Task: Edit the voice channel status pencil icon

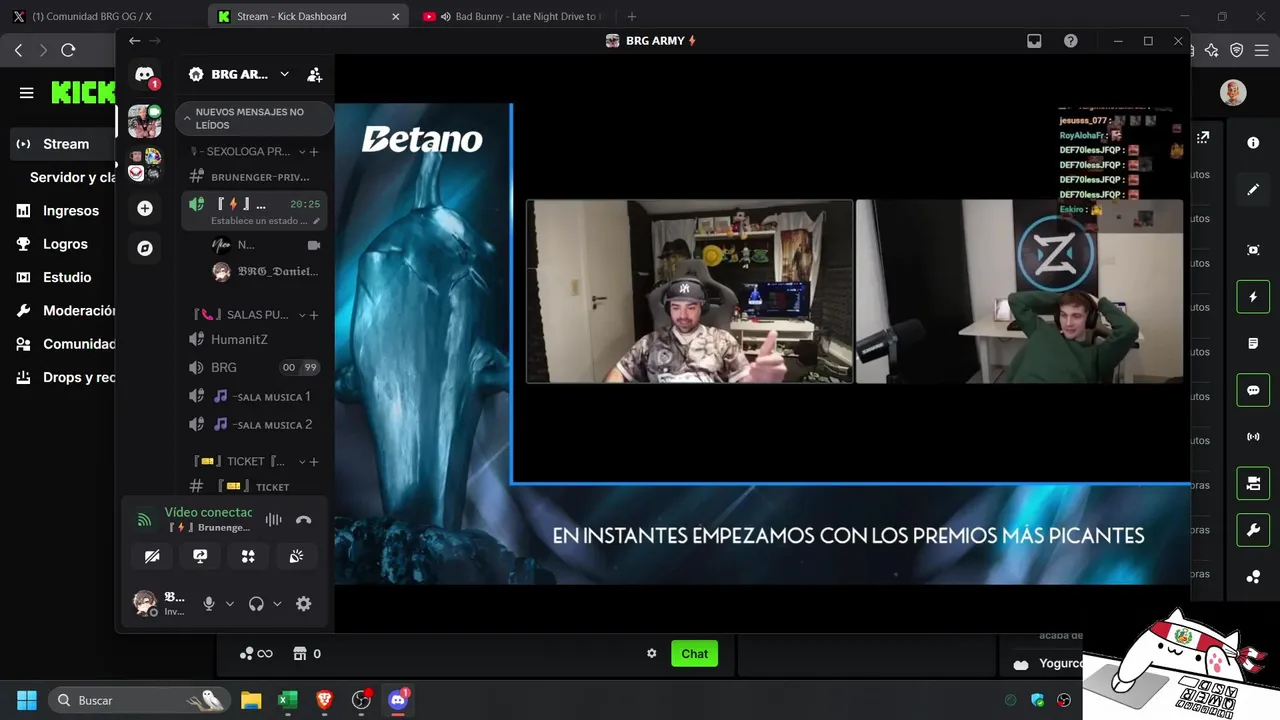Action: point(317,221)
